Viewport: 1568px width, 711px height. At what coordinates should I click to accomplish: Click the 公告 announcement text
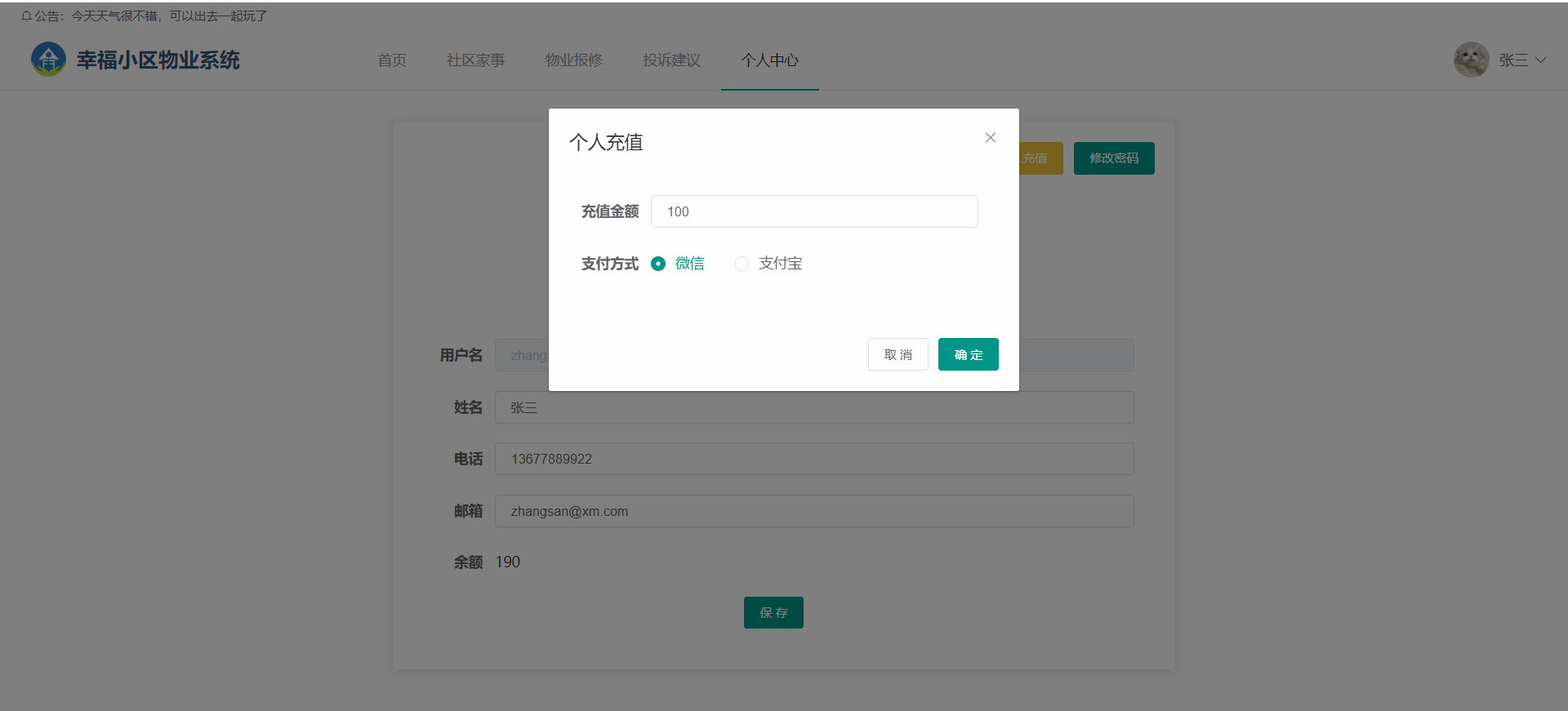pyautogui.click(x=151, y=16)
